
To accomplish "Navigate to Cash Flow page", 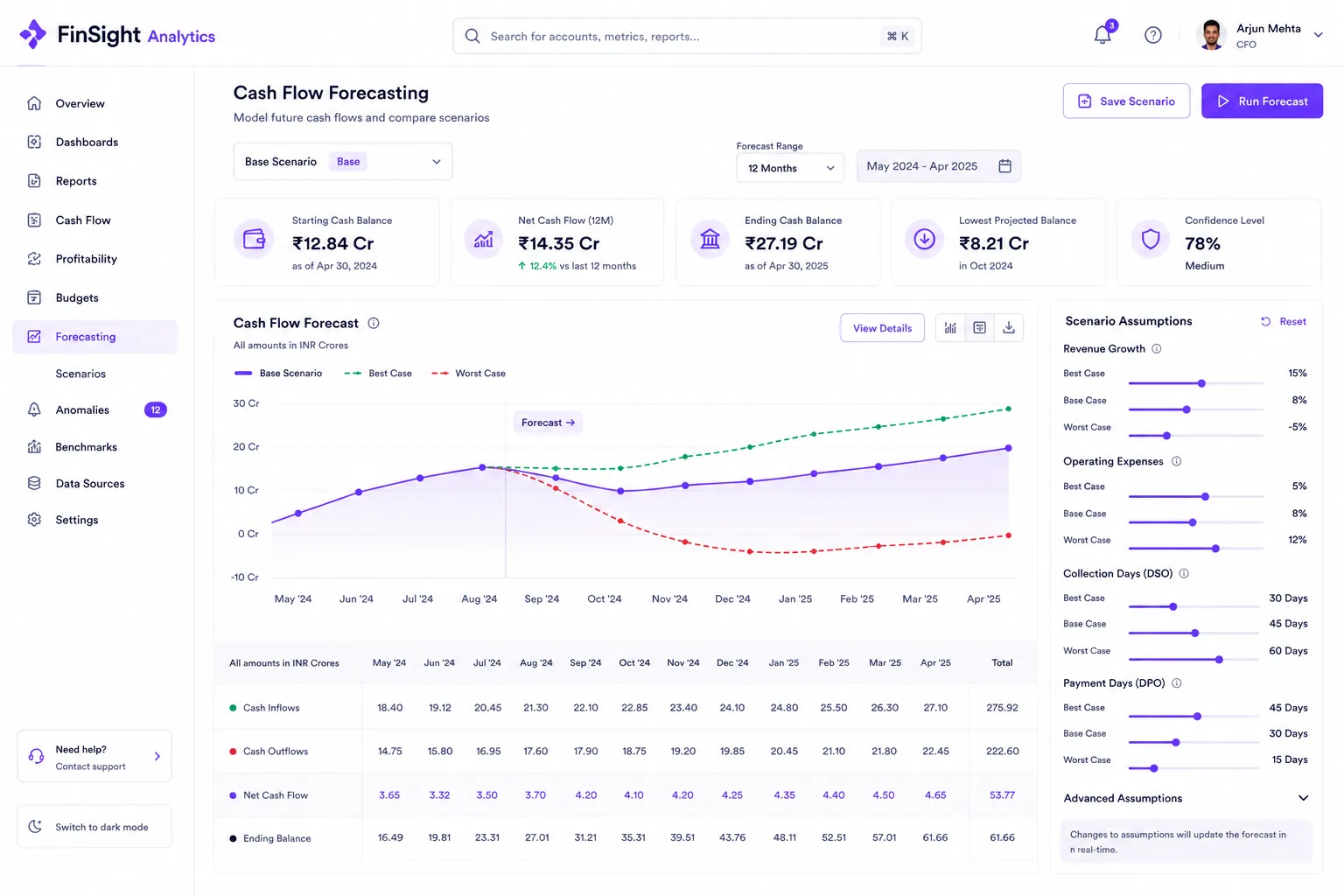I will [x=94, y=220].
